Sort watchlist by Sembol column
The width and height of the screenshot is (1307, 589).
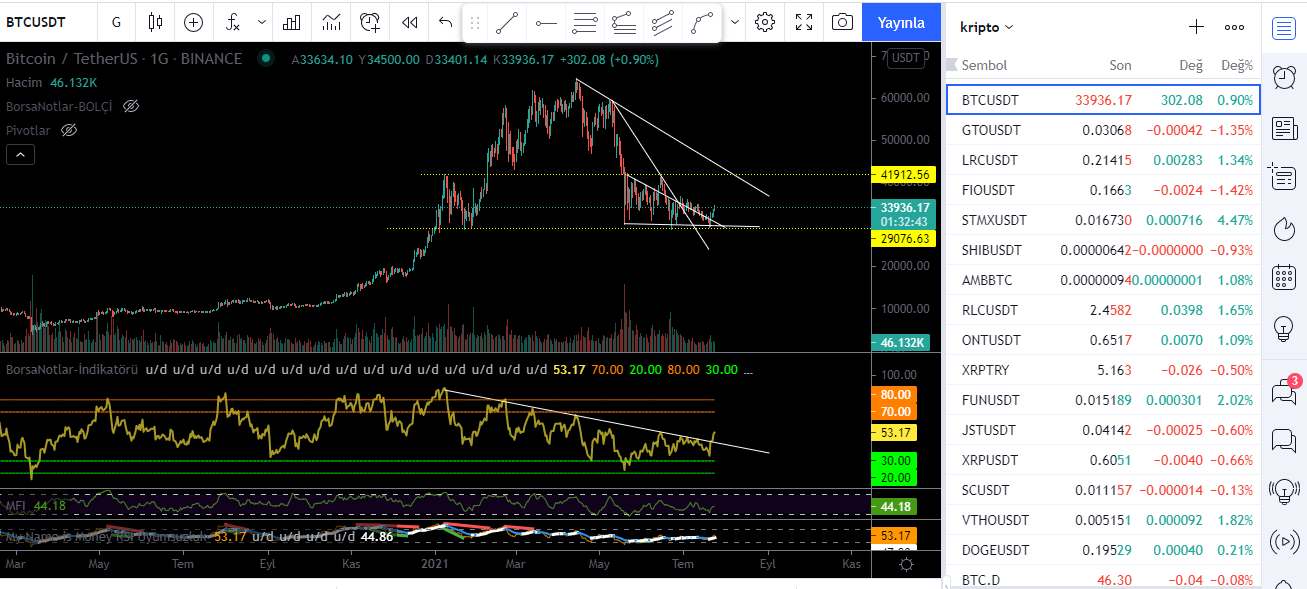pyautogui.click(x=984, y=65)
